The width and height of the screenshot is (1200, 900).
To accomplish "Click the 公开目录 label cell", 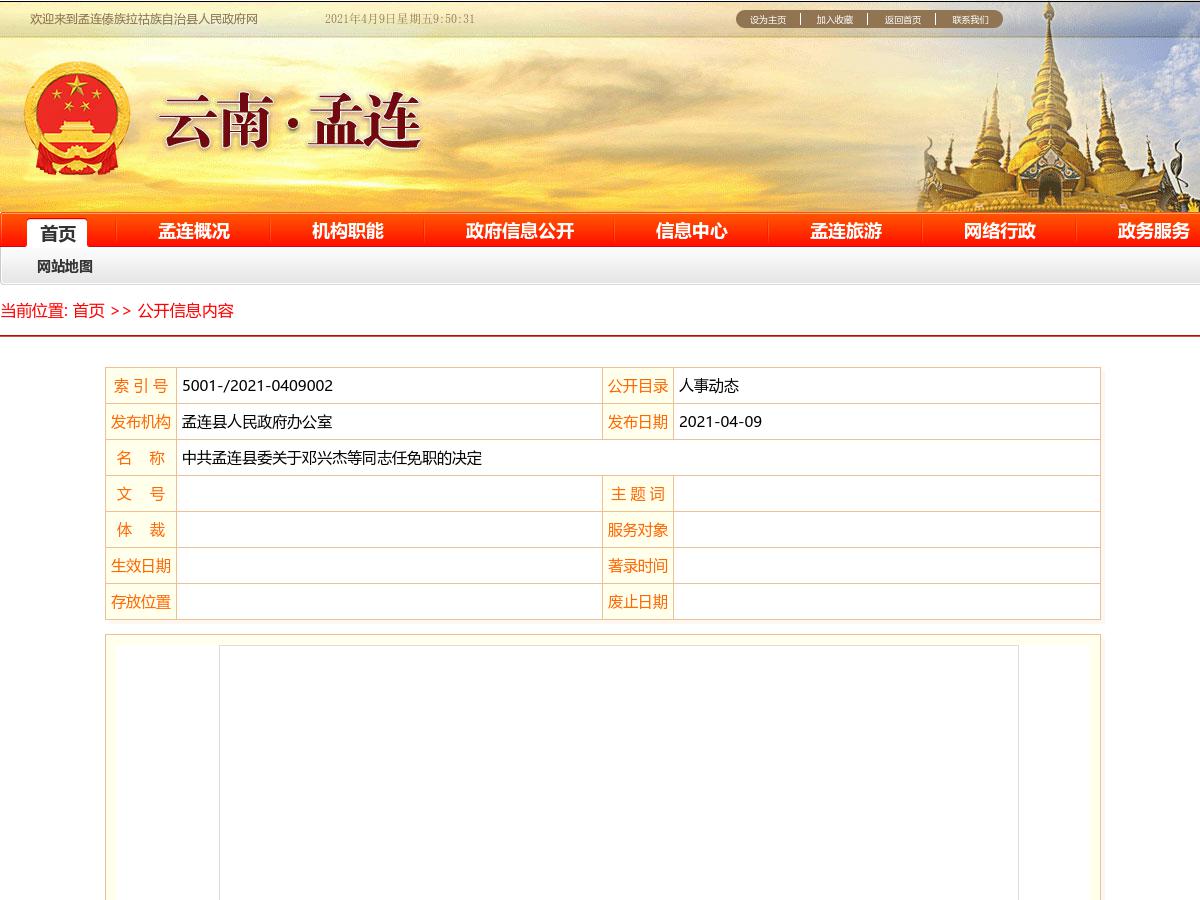I will 638,386.
